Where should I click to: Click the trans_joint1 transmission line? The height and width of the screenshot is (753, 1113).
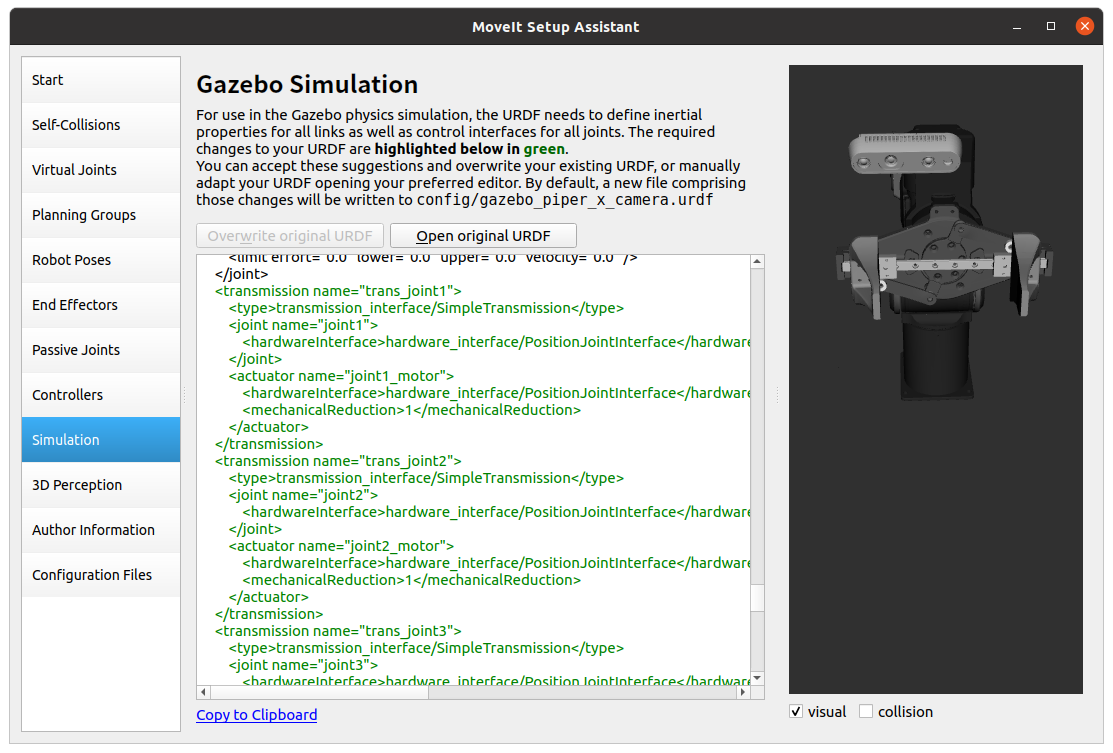(338, 291)
